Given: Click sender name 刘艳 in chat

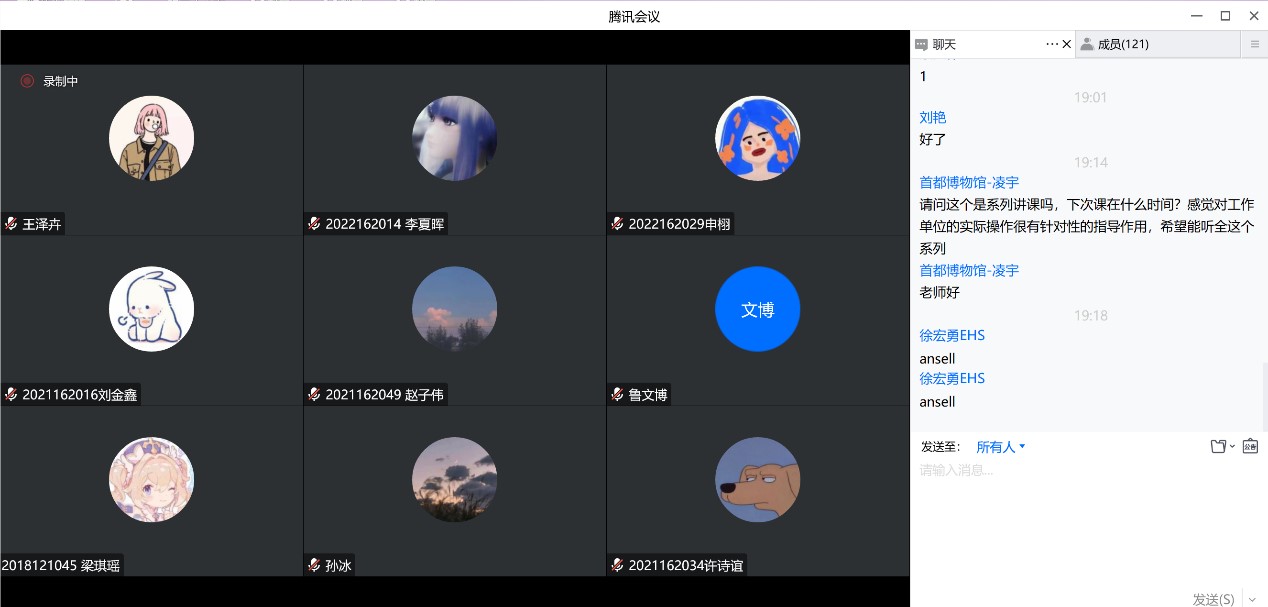Looking at the screenshot, I should pyautogui.click(x=933, y=117).
